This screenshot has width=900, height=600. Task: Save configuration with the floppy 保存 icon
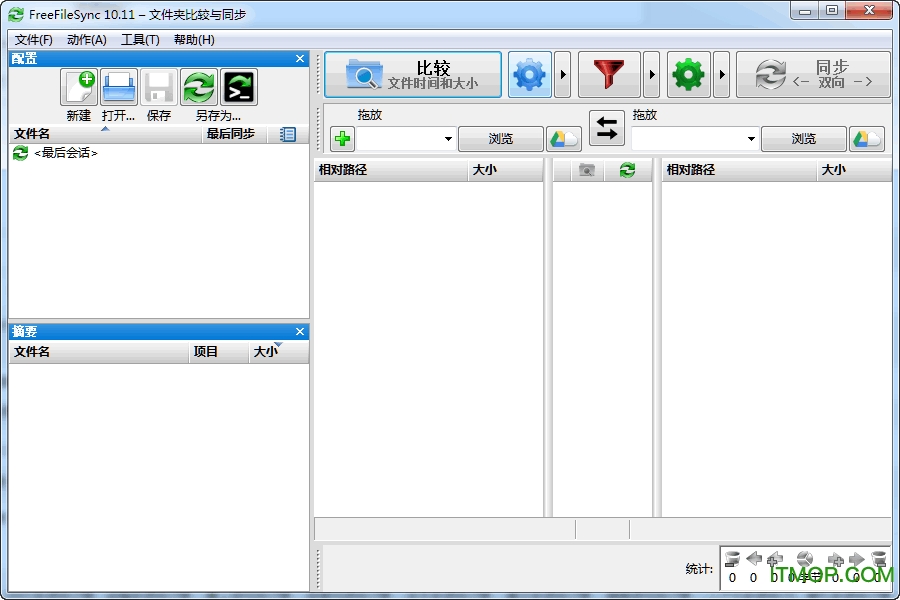[x=158, y=87]
